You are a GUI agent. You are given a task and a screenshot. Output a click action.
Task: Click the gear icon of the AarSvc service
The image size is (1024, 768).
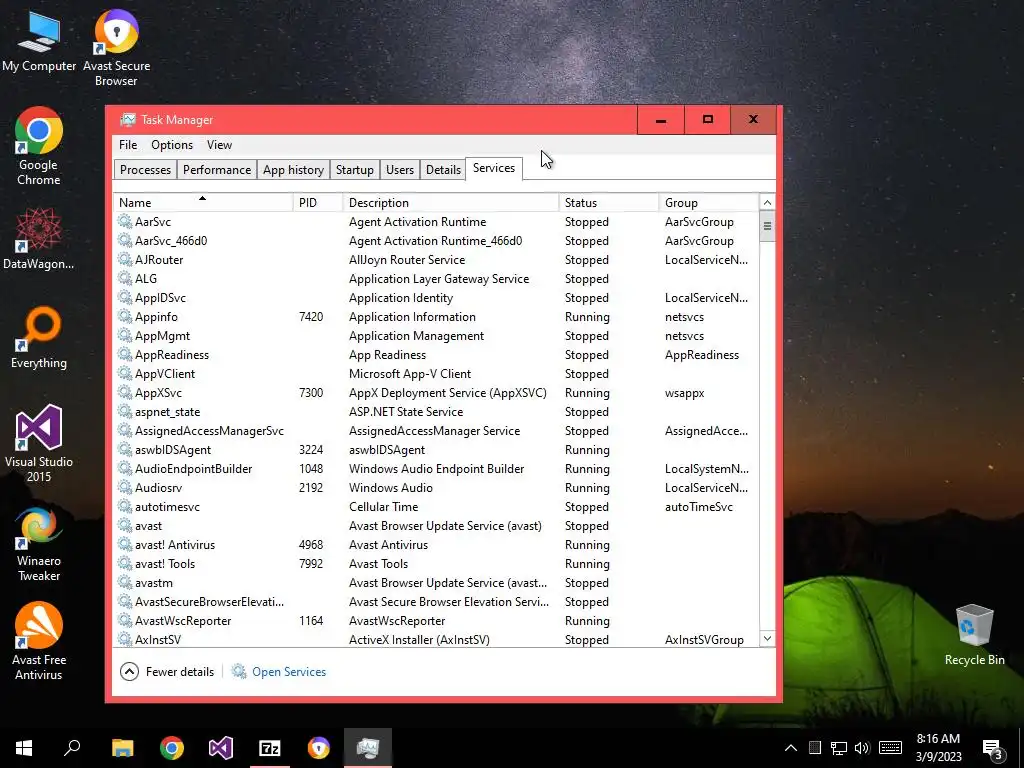125,221
